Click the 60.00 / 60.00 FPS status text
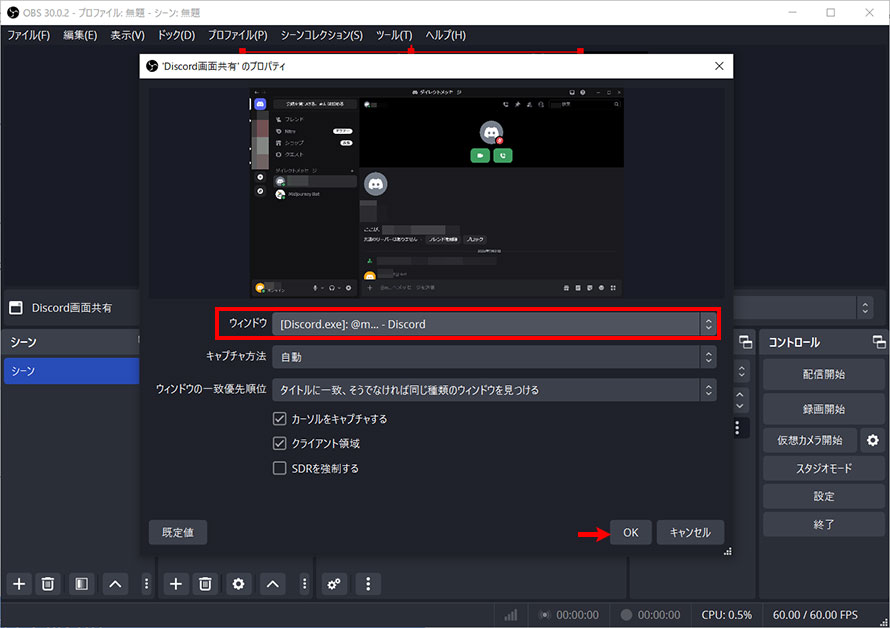Screen dimensions: 890x628 pyautogui.click(x=815, y=615)
